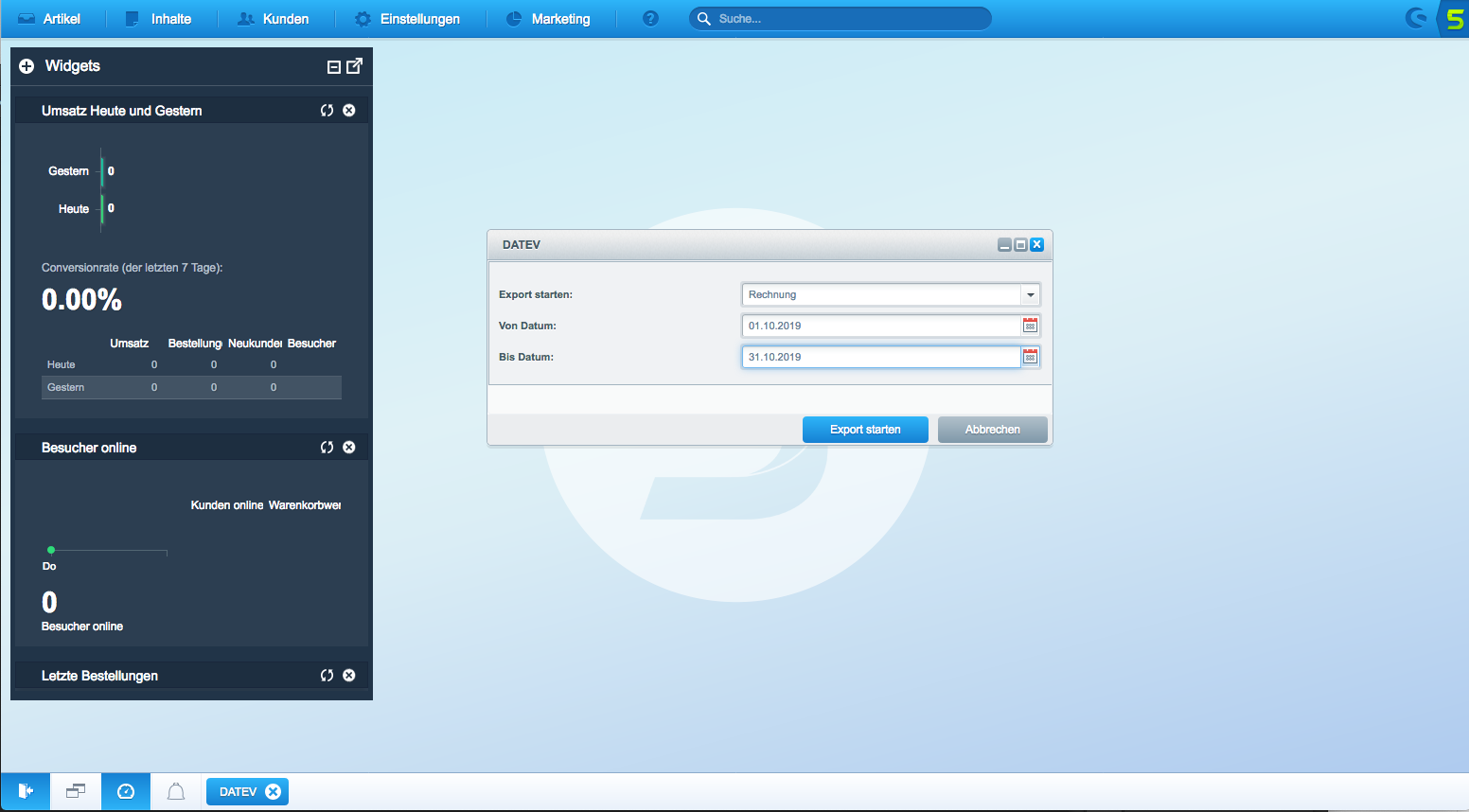Screen dimensions: 1469x812
Task: Refresh the Umsatz Heute und Gestern widget
Action: coord(327,111)
